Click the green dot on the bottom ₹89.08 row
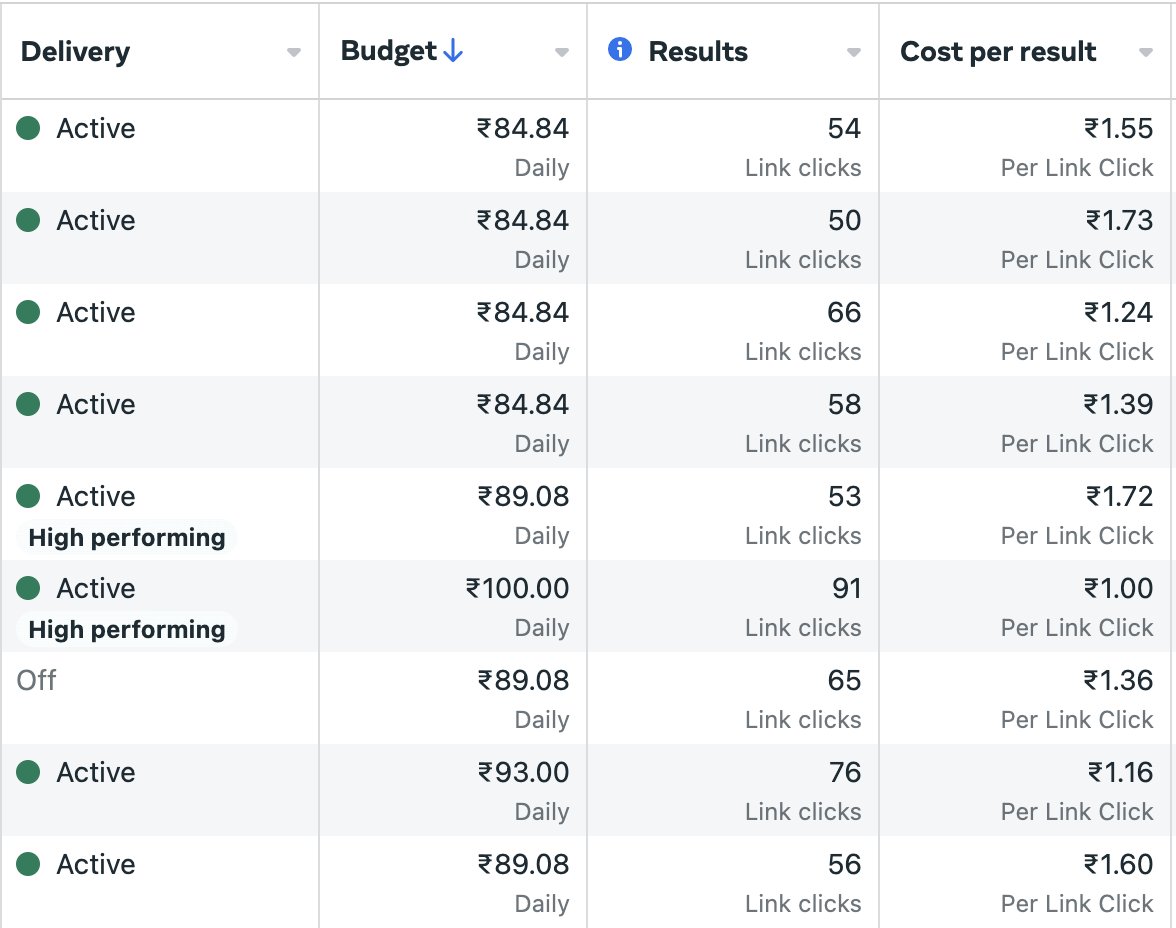Image resolution: width=1176 pixels, height=928 pixels. [x=27, y=864]
